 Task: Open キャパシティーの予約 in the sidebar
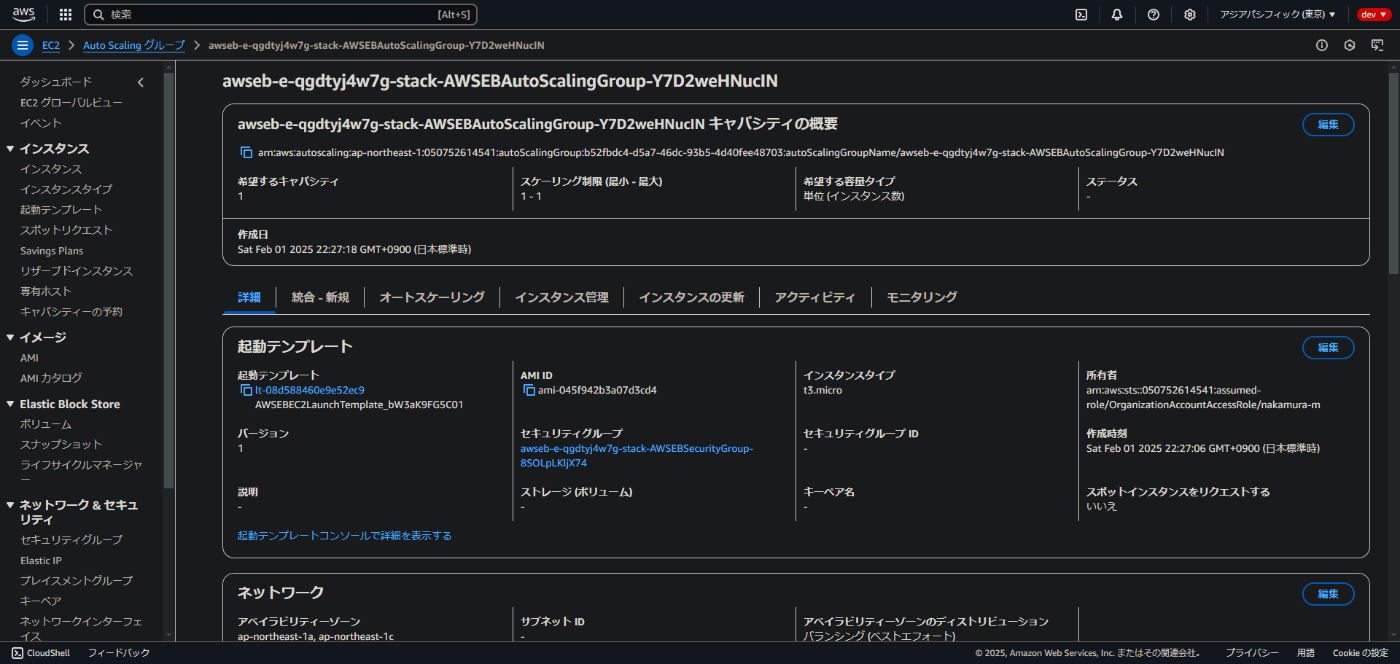71,312
